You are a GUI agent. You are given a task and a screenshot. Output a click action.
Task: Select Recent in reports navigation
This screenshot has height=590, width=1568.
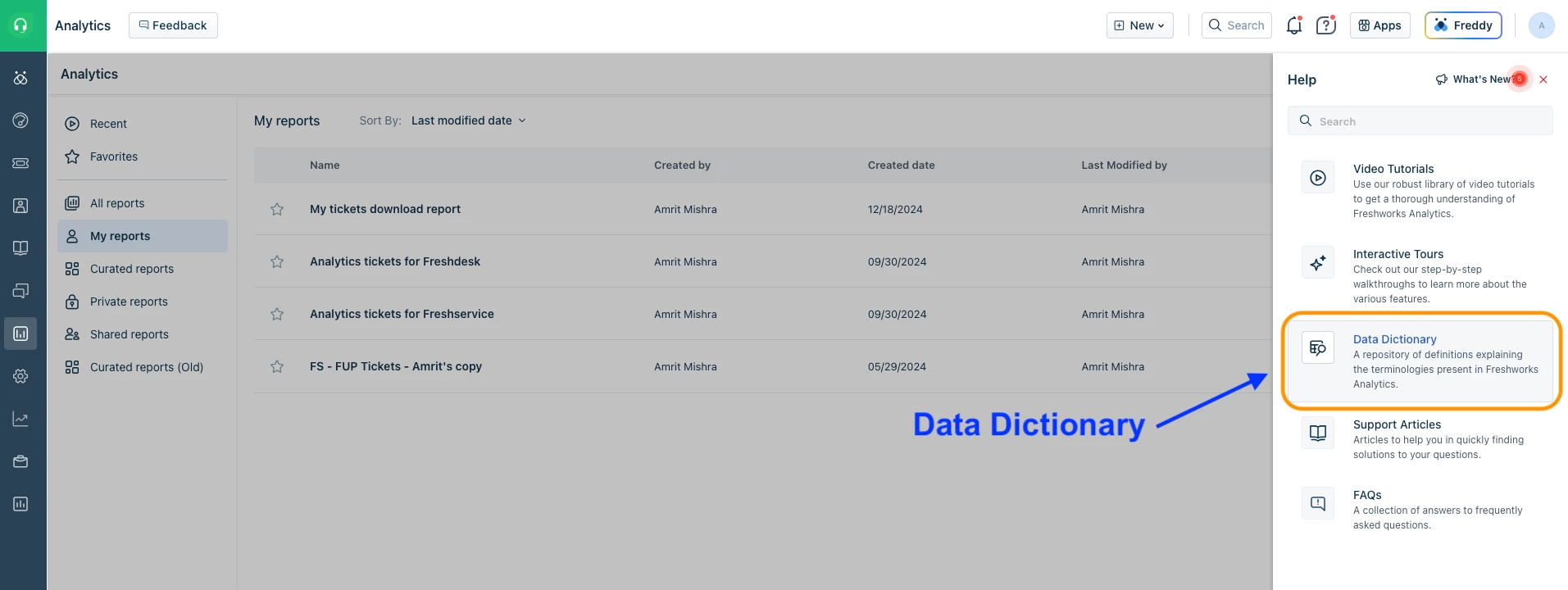coord(143,124)
